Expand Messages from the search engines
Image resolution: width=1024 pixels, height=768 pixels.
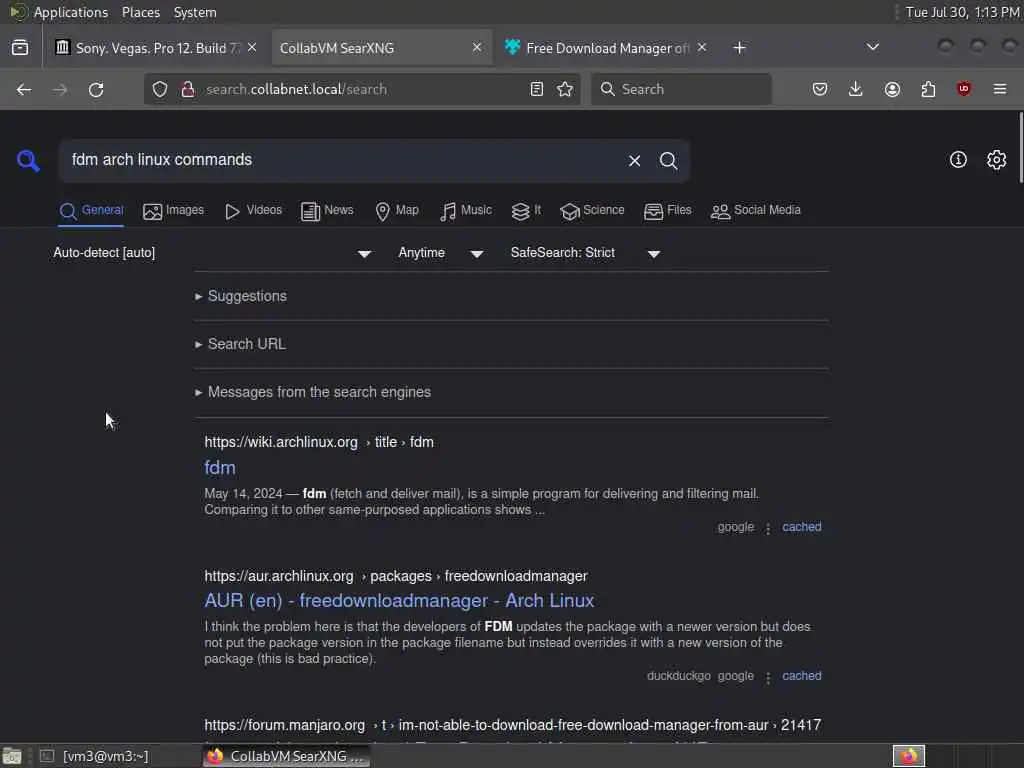[x=319, y=392]
